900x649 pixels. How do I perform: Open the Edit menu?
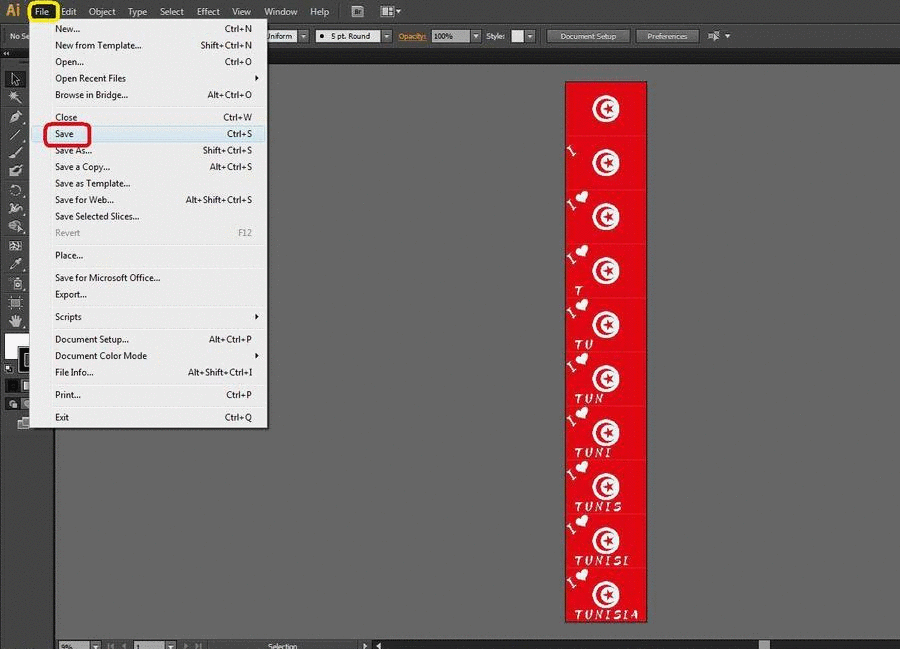click(69, 11)
